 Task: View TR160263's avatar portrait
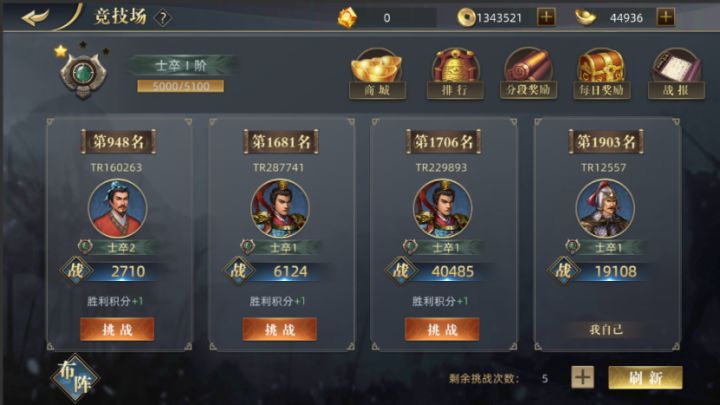117,208
